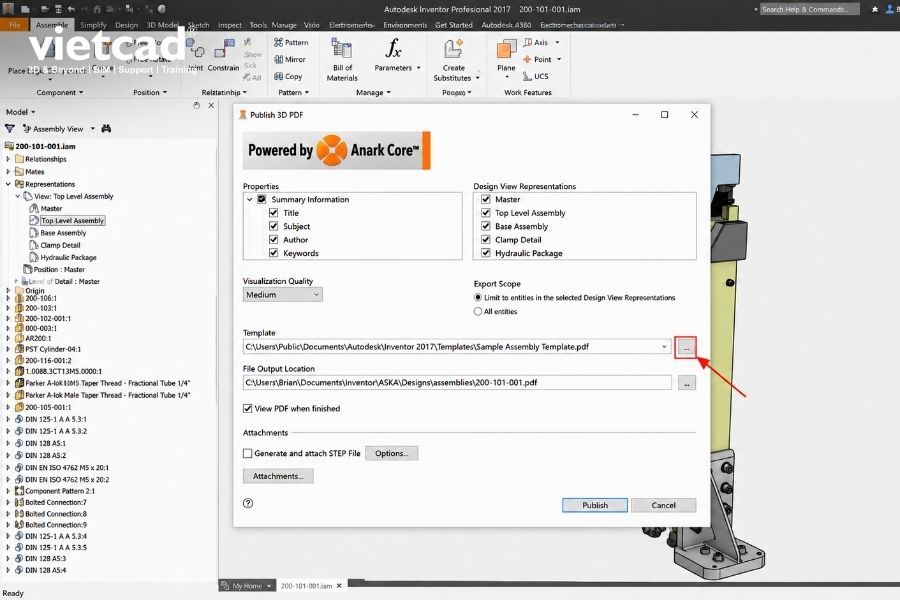Open the File menu tab

[x=15, y=25]
